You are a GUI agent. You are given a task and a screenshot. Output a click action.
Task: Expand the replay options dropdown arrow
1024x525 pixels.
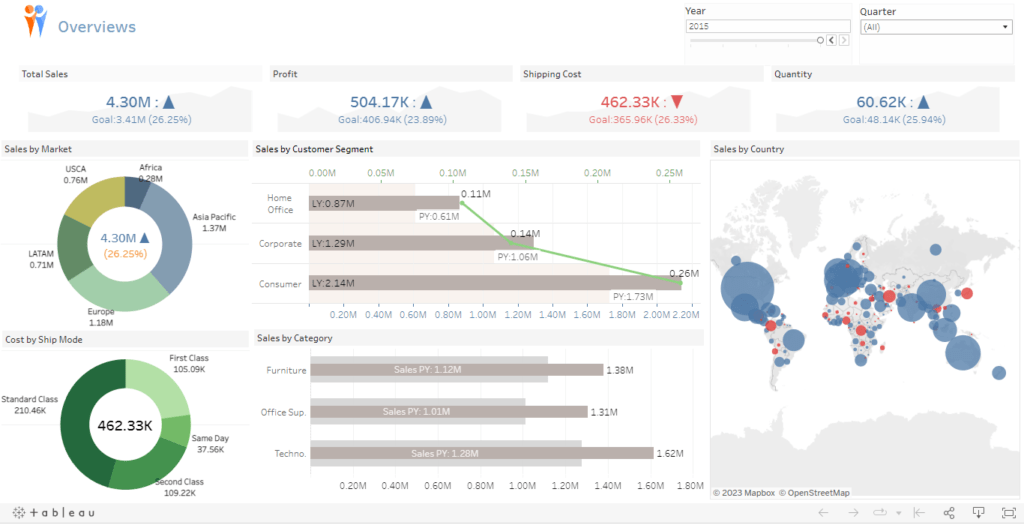pos(898,513)
